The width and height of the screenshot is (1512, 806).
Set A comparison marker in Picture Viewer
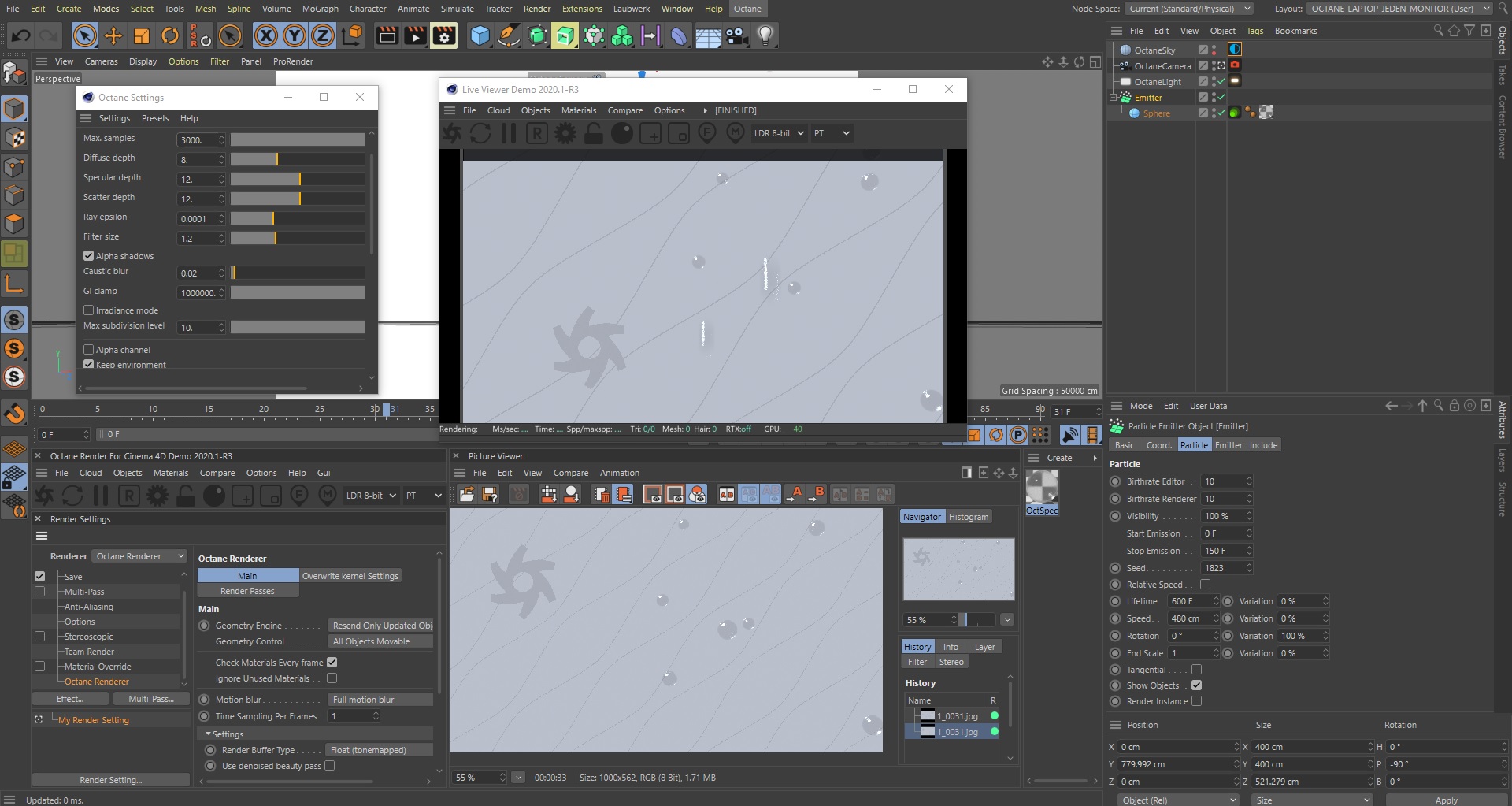(x=795, y=494)
